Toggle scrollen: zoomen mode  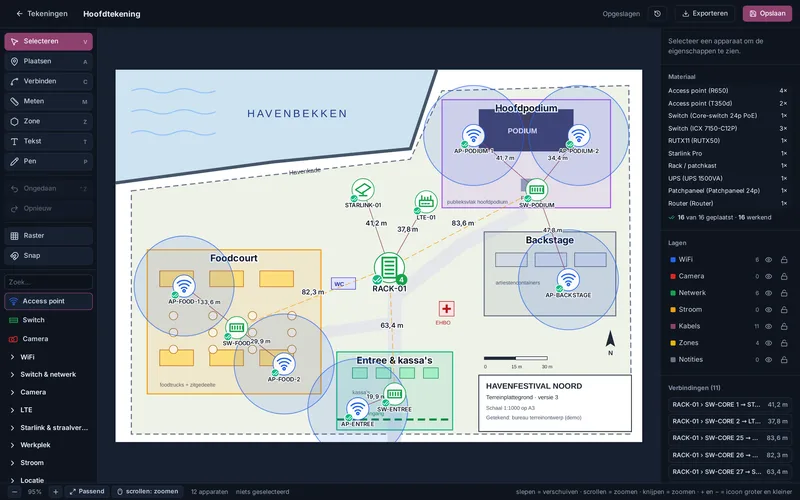pyautogui.click(x=148, y=492)
